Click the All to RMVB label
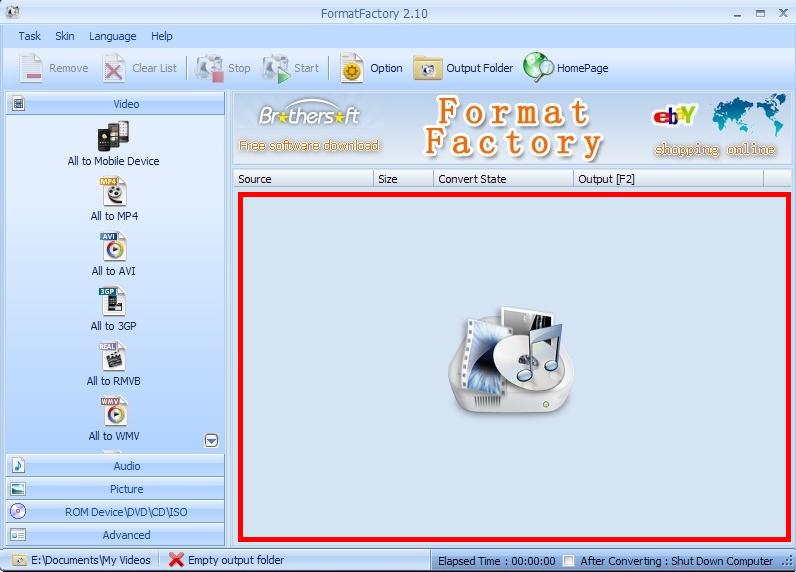Viewport: 796px width, 572px height. 114,381
